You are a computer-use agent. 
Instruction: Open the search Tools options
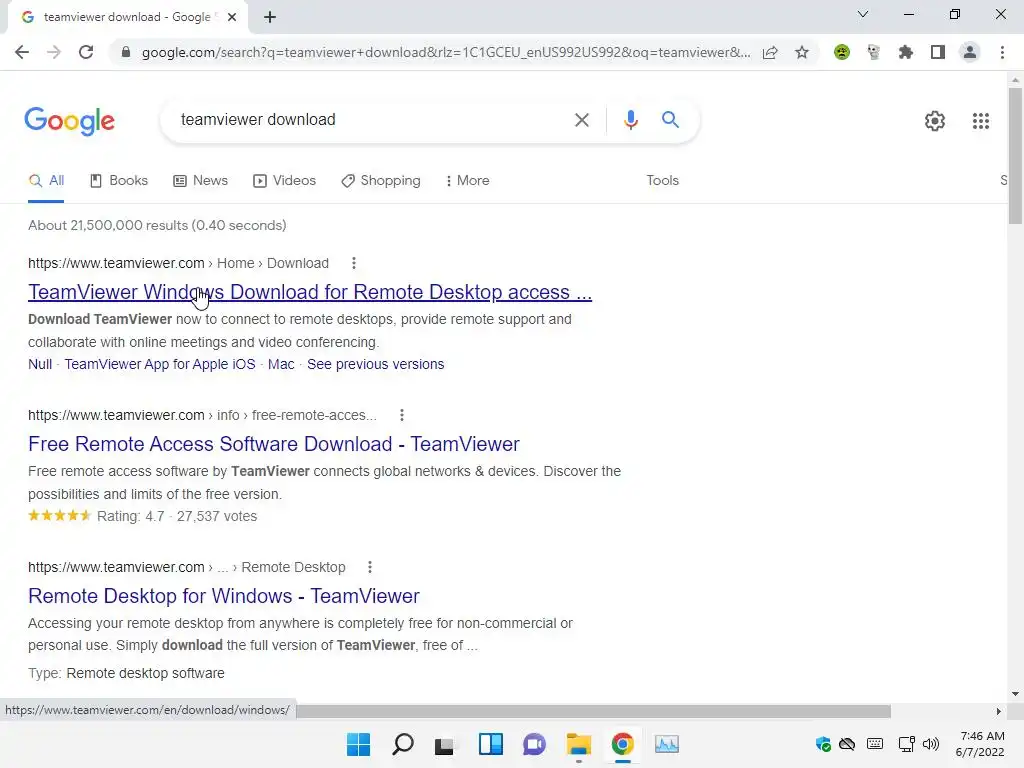(x=662, y=181)
